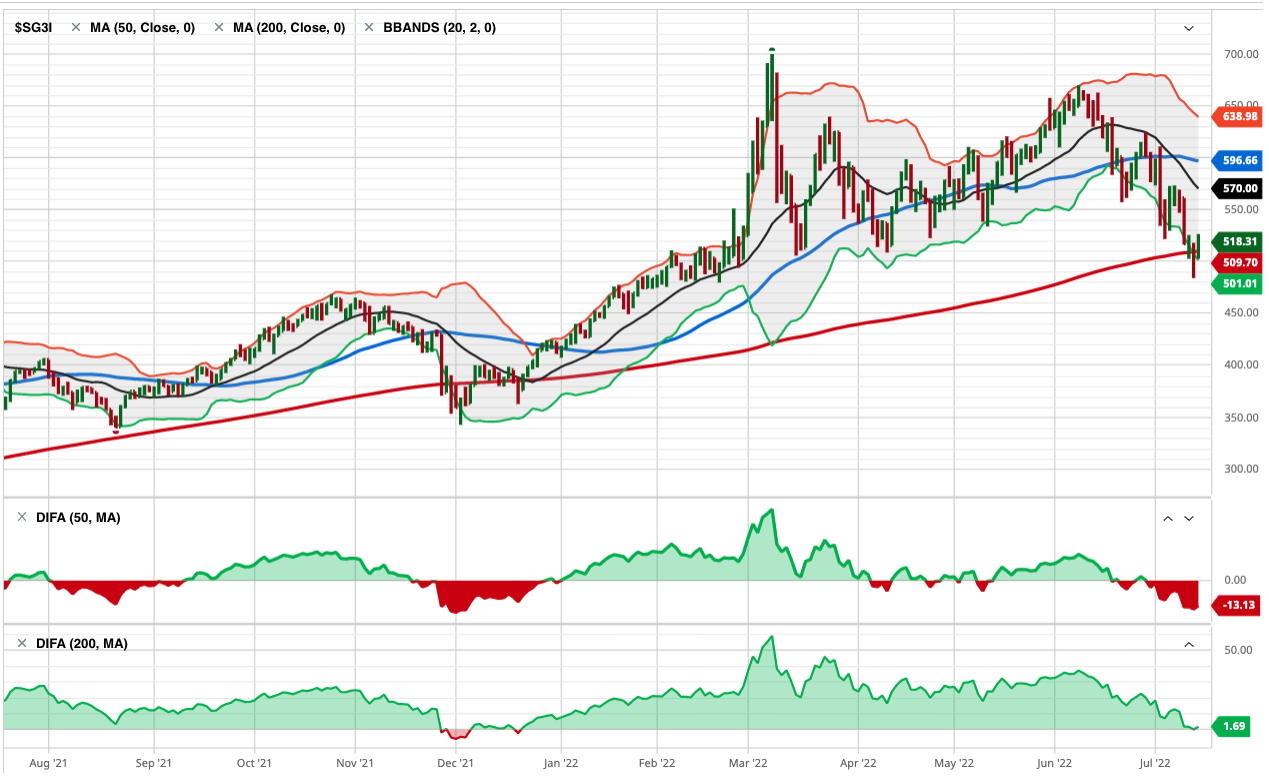
Task: Click the red 509.70 200-MA price tag
Action: tap(1238, 263)
